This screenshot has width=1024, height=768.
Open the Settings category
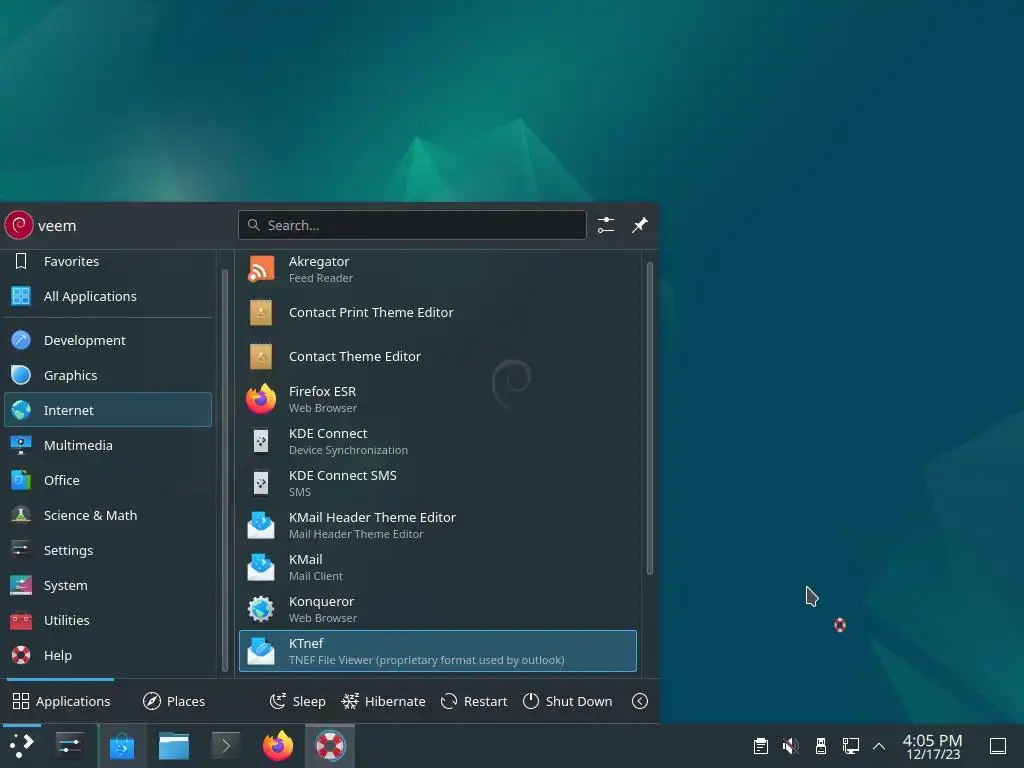coord(108,550)
